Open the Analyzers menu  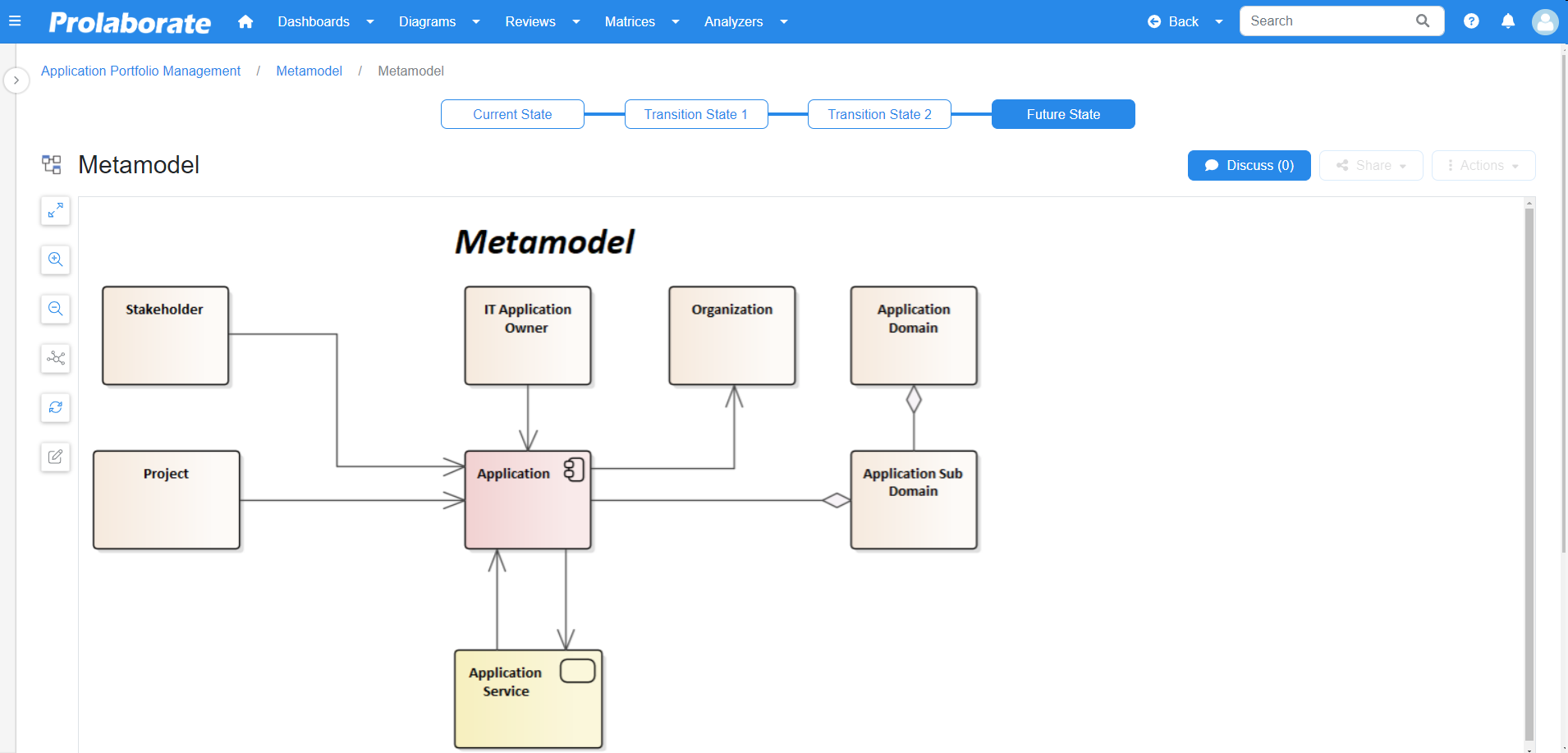pyautogui.click(x=733, y=22)
